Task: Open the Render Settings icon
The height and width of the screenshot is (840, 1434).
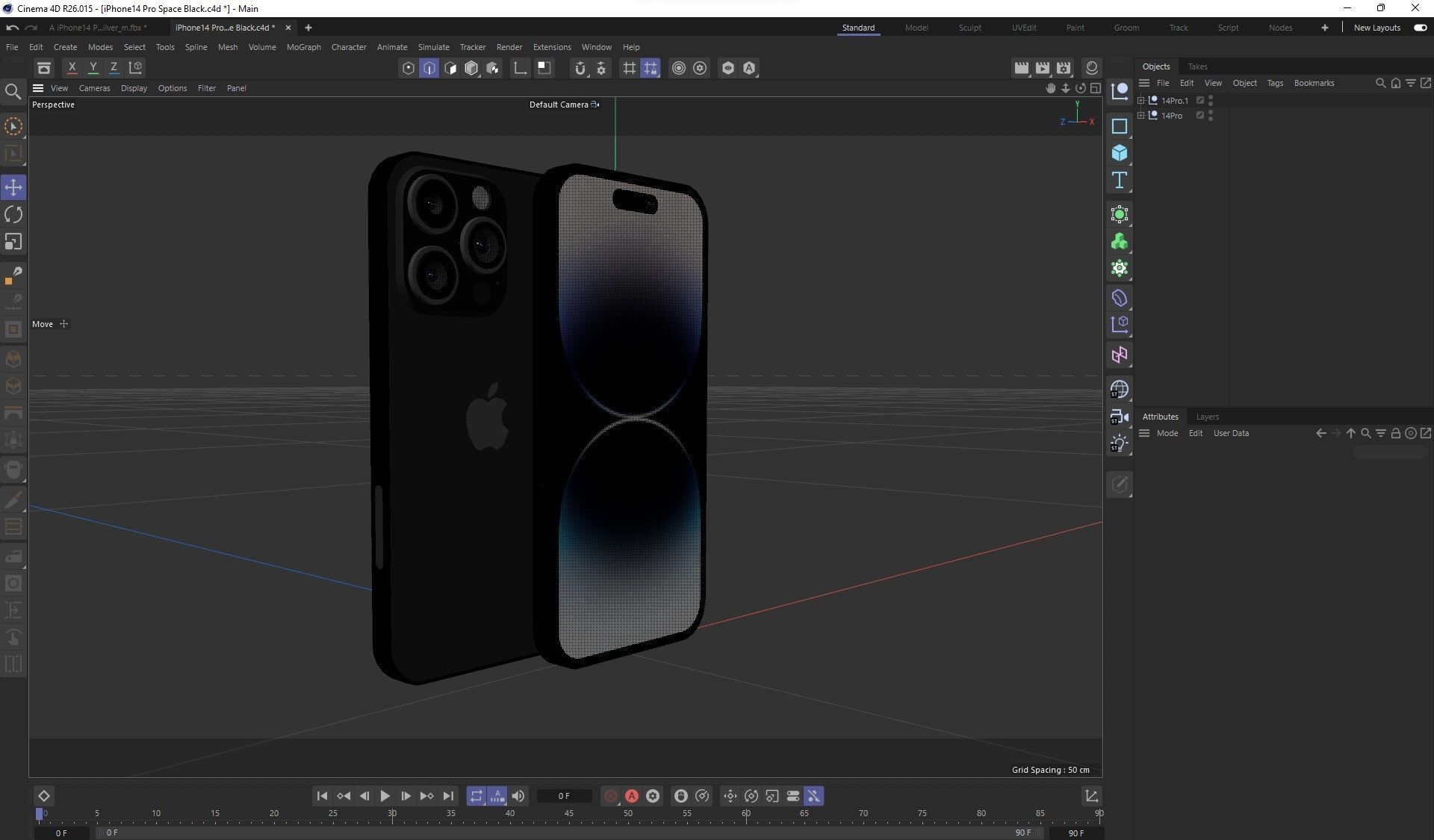Action: click(x=1064, y=68)
